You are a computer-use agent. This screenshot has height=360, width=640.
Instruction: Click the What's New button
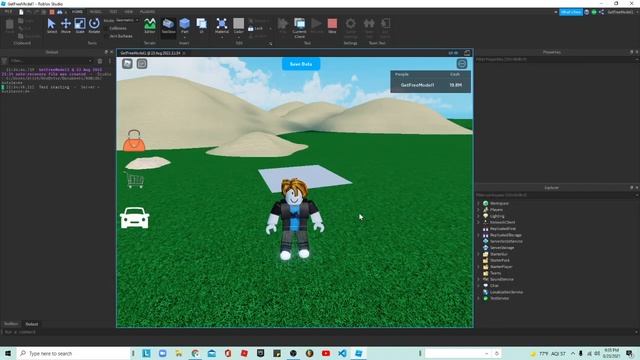[x=571, y=12]
